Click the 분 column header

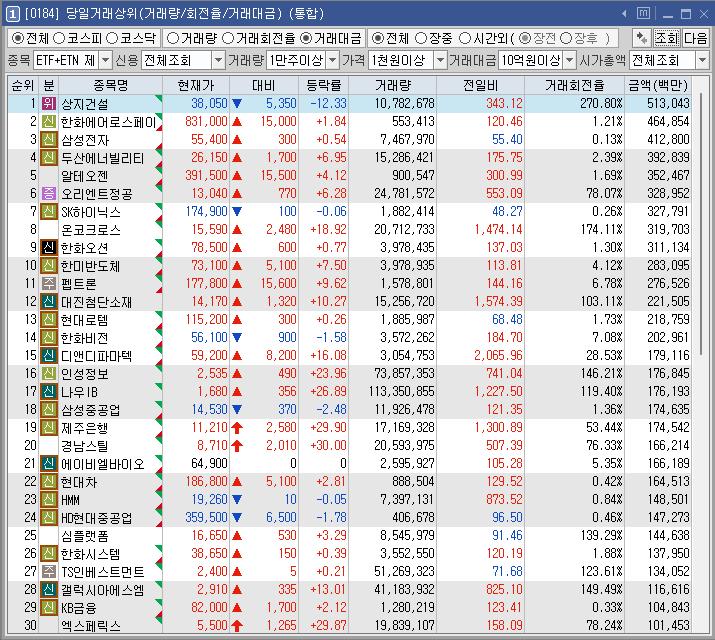coord(49,85)
